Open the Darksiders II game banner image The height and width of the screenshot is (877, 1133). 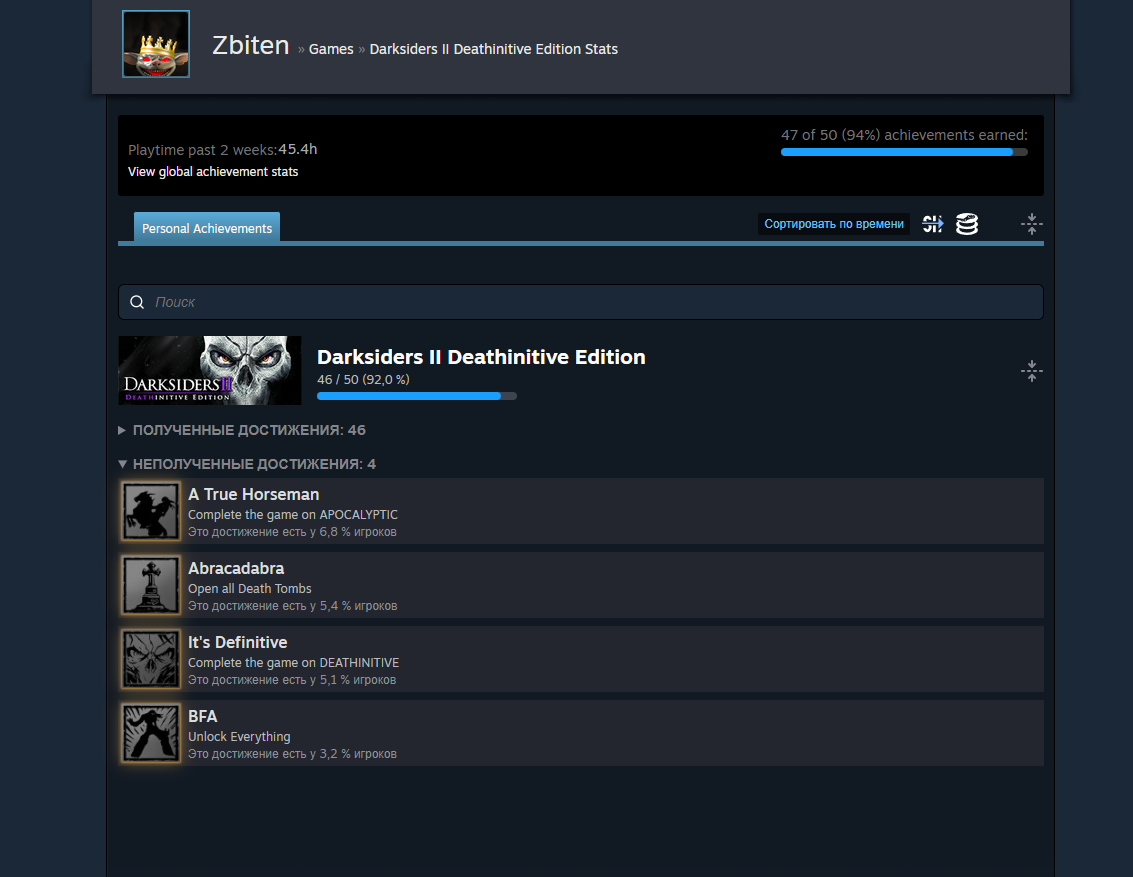[210, 370]
